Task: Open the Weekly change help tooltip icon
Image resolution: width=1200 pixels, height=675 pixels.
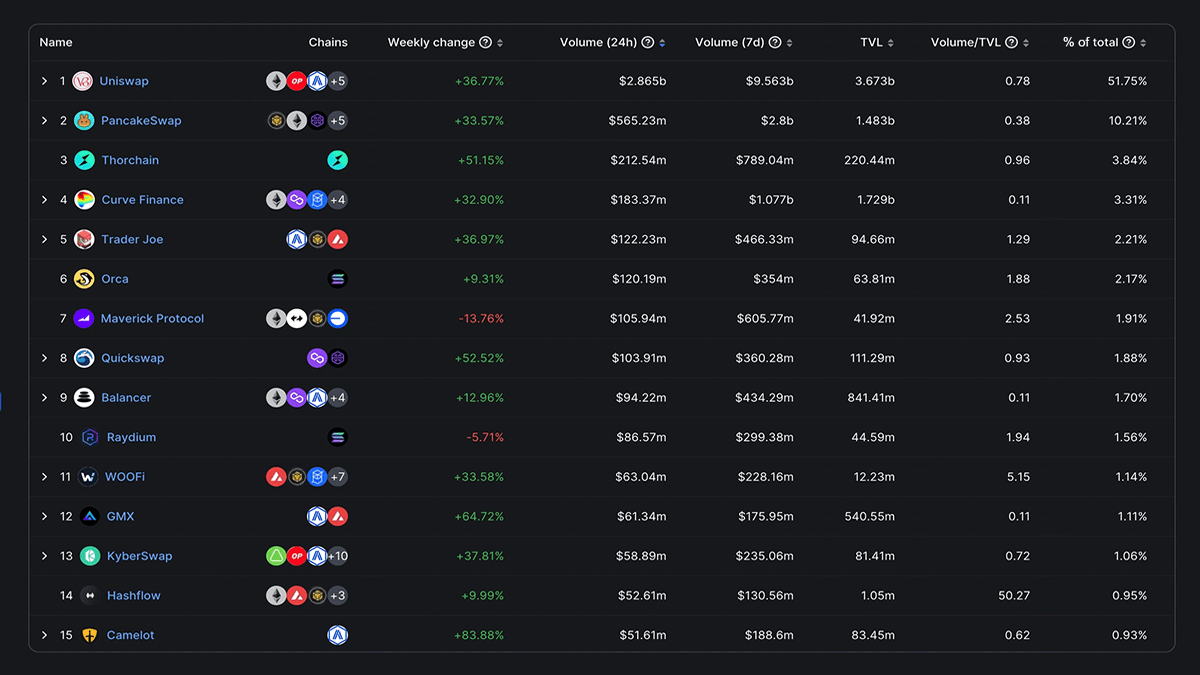Action: click(487, 42)
